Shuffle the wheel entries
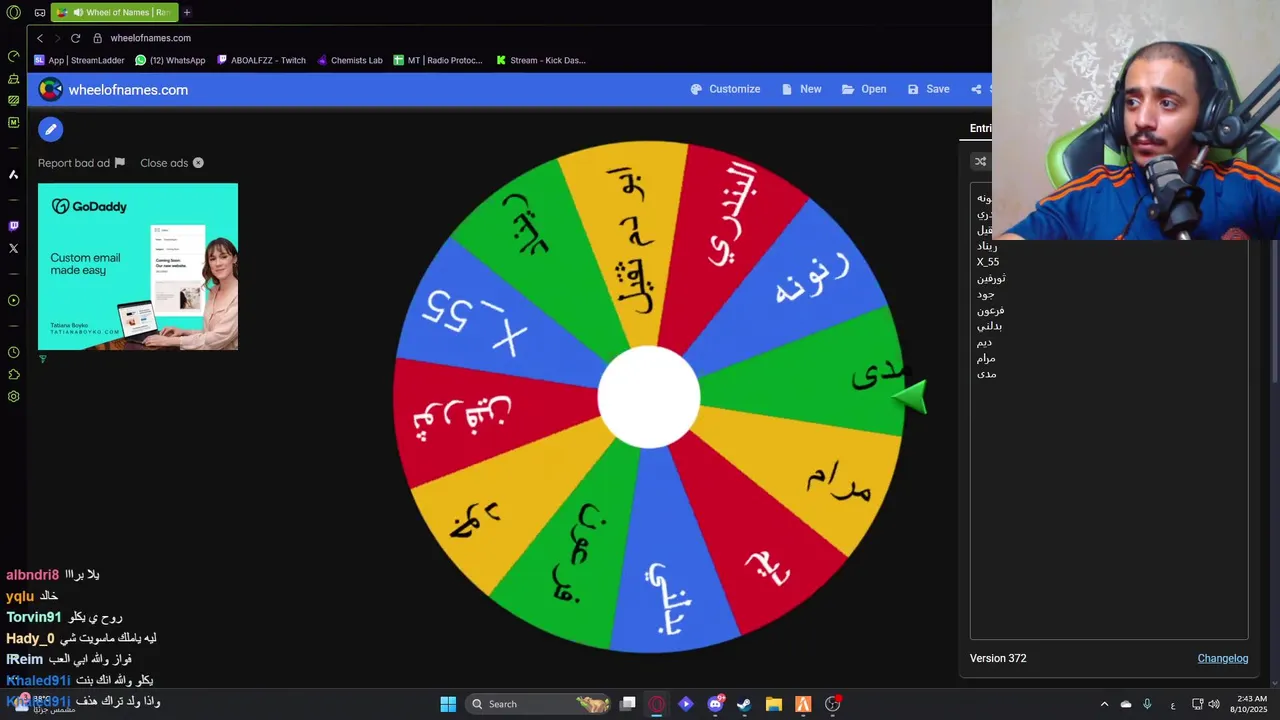1280x720 pixels. click(980, 161)
